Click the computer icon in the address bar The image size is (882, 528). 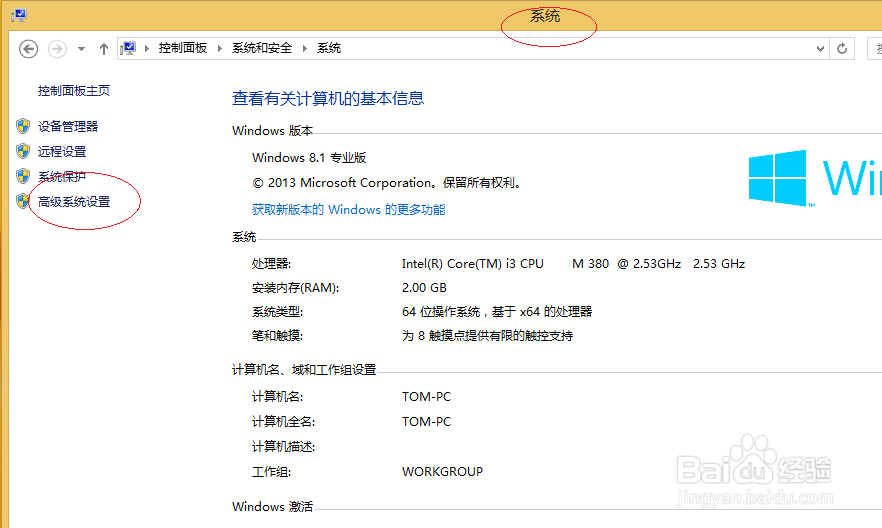tap(128, 48)
